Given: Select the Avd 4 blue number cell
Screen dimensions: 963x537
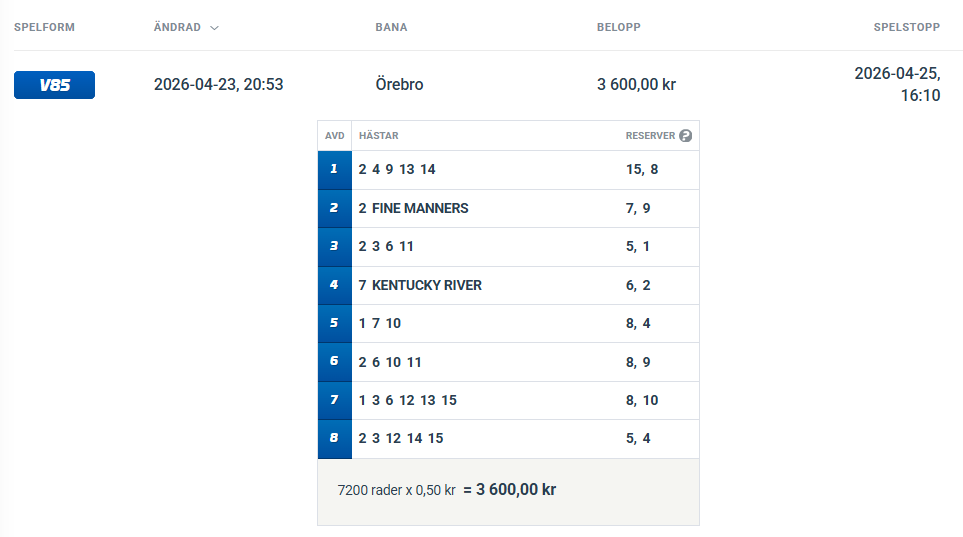Looking at the screenshot, I should pos(334,285).
